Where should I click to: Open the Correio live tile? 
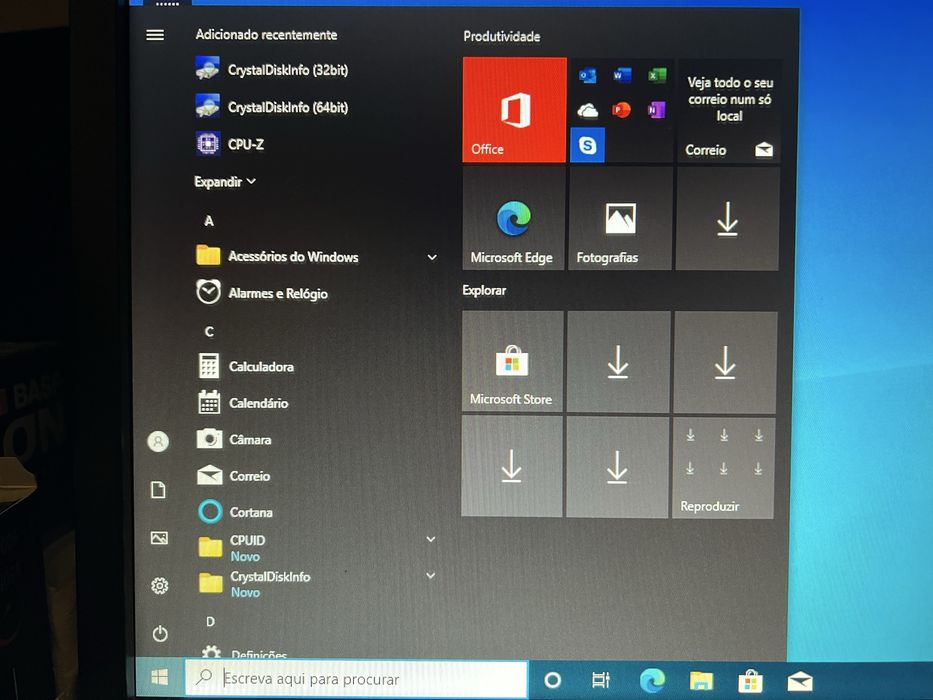(730, 110)
